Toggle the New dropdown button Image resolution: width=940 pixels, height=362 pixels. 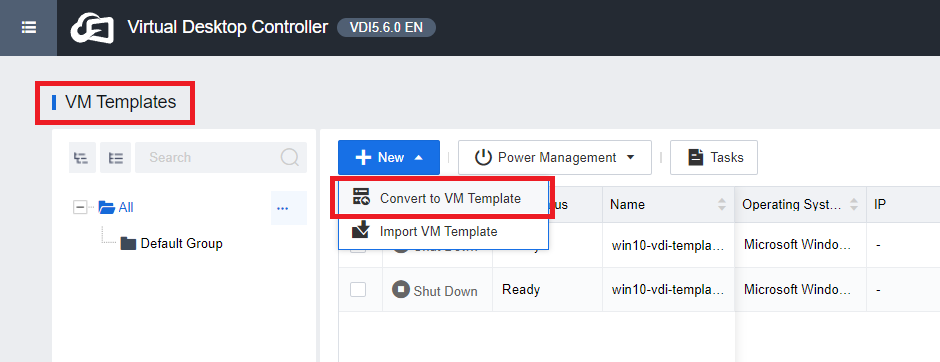[x=389, y=158]
